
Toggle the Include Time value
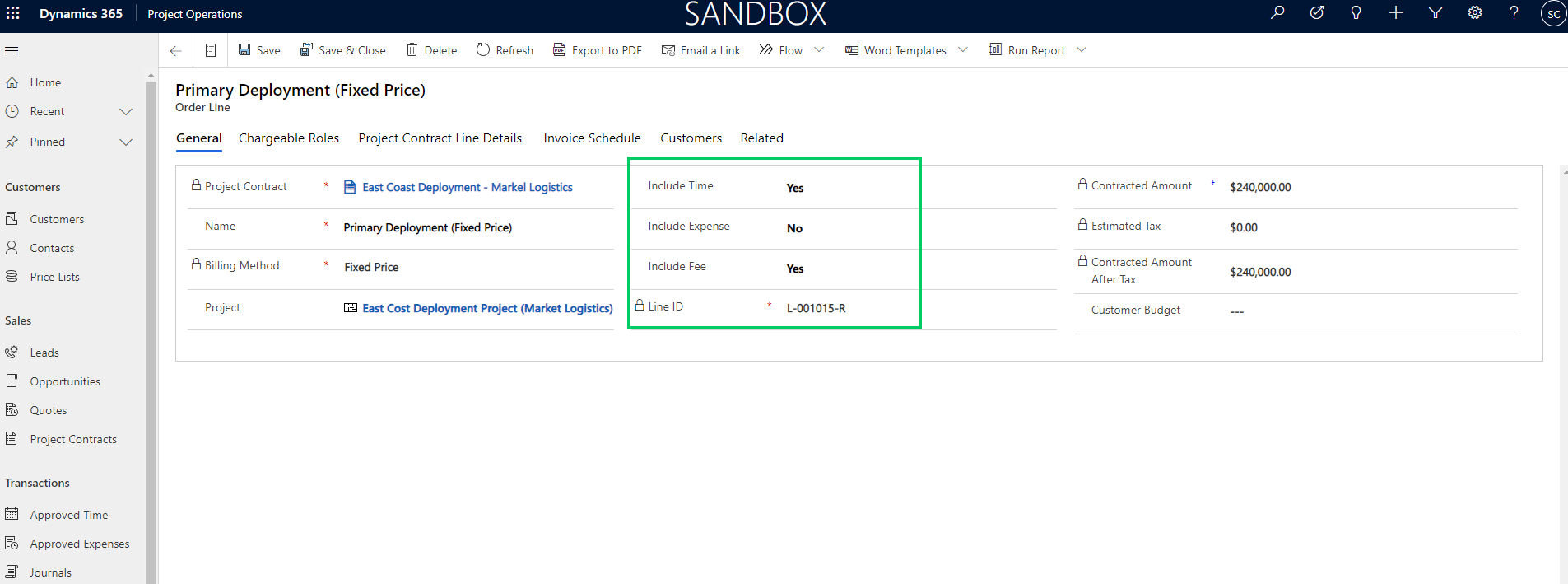(x=795, y=188)
